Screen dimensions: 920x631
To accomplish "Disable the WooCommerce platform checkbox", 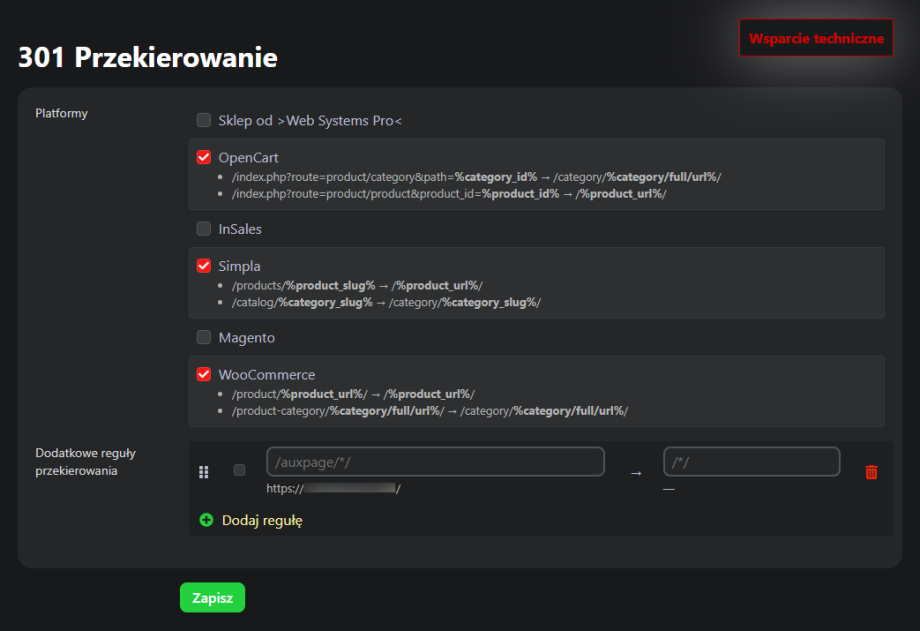I will pyautogui.click(x=204, y=375).
